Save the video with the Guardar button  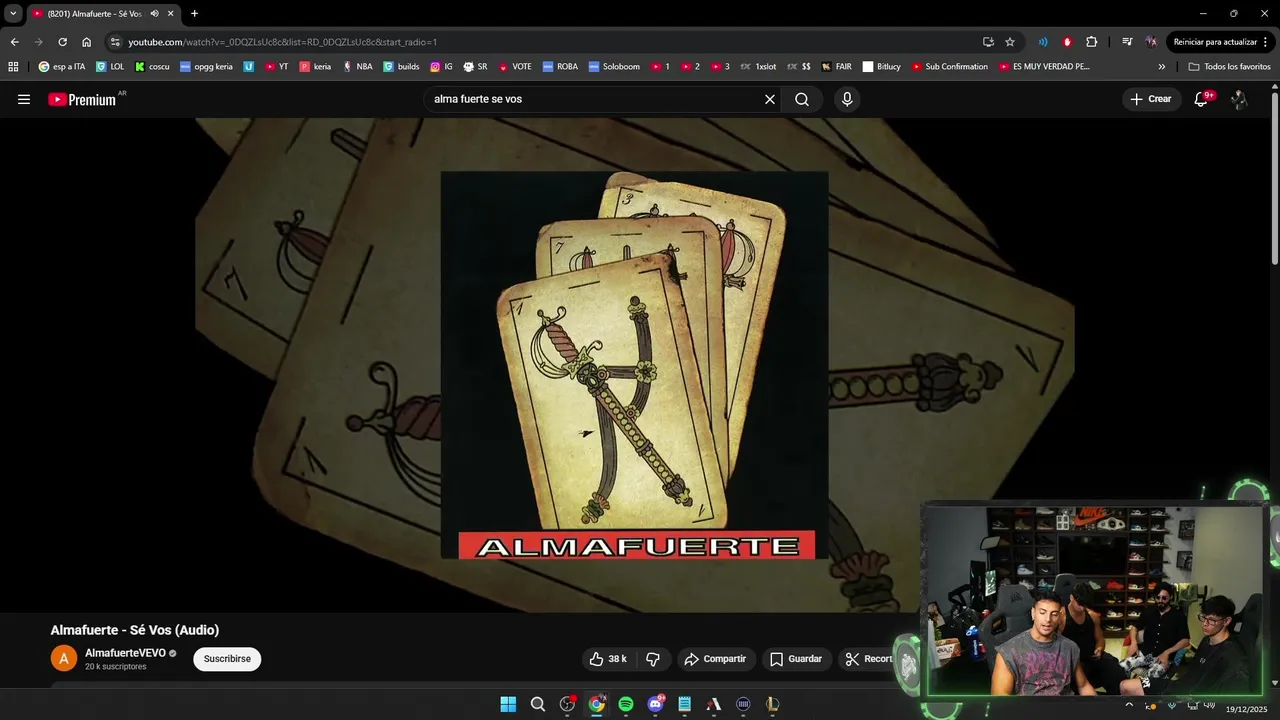coord(796,659)
